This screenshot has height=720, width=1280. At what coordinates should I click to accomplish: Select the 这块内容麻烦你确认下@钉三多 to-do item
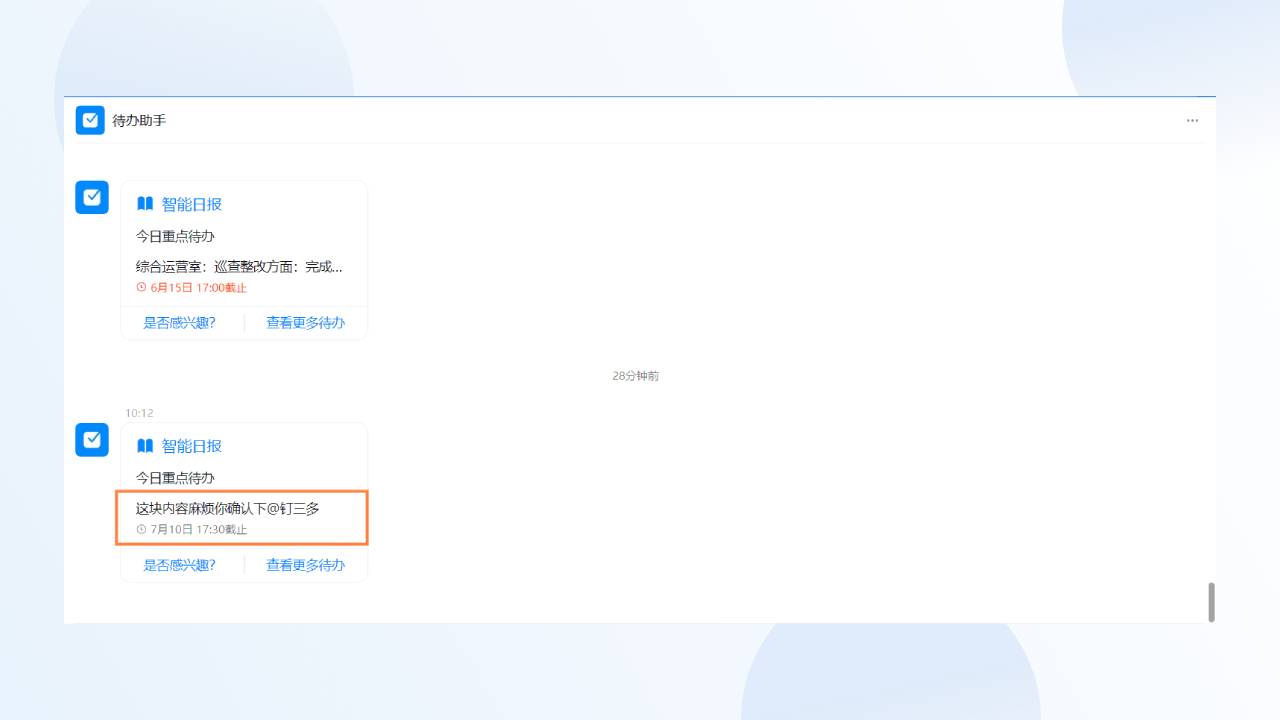click(x=228, y=509)
